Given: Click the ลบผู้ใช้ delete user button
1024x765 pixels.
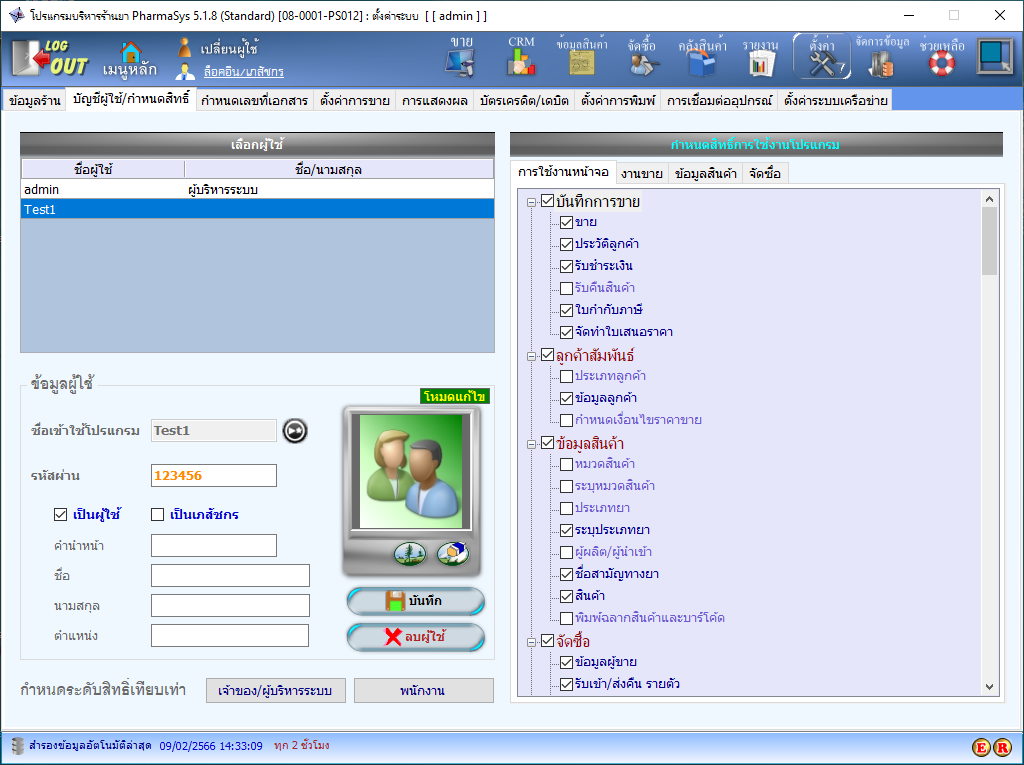Looking at the screenshot, I should (x=415, y=637).
